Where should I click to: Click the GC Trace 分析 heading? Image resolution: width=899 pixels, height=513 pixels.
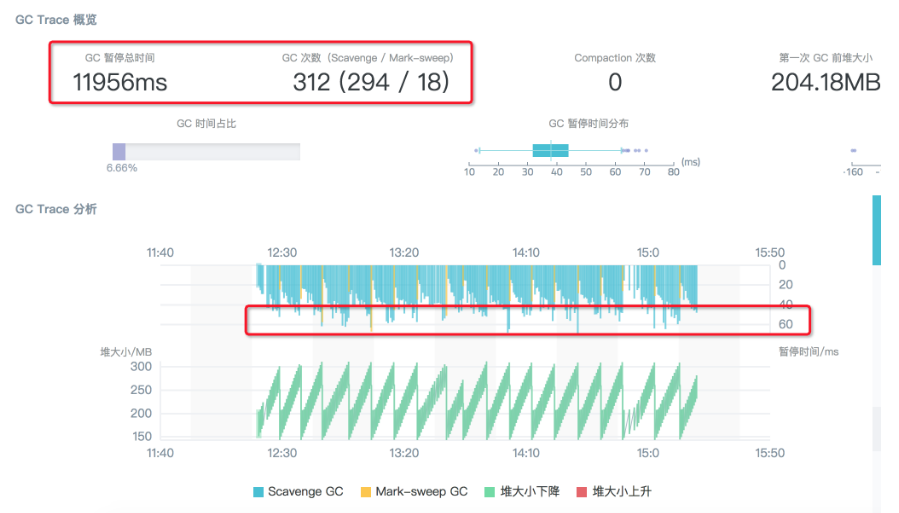56,209
